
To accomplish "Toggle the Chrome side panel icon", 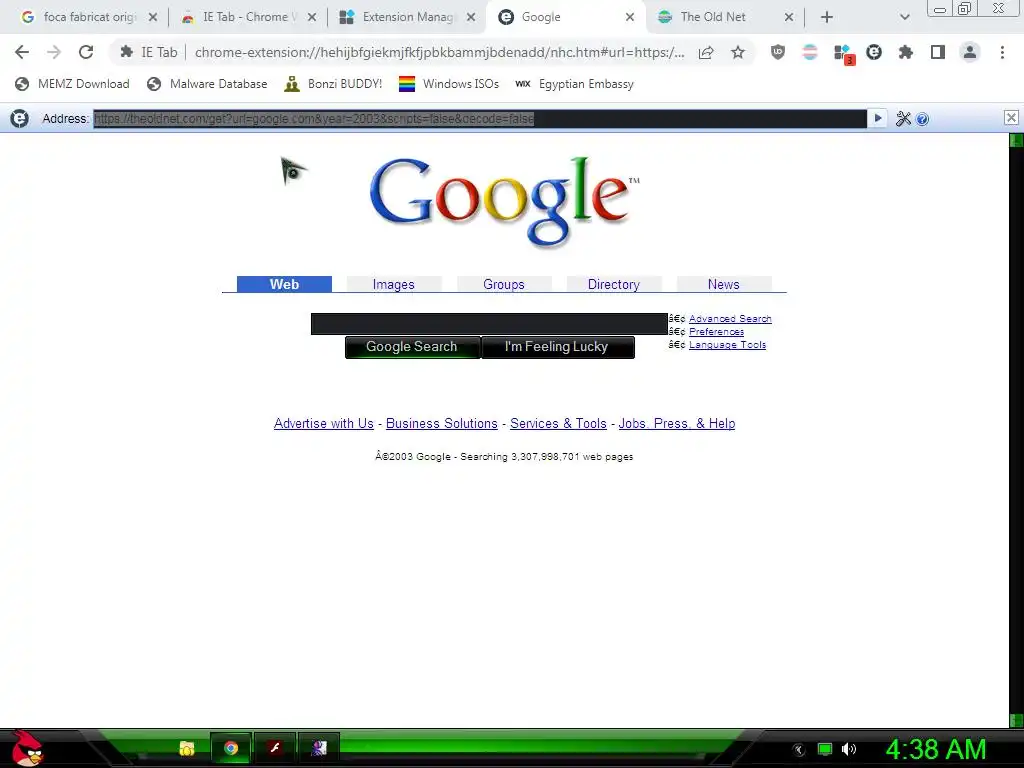I will click(938, 52).
